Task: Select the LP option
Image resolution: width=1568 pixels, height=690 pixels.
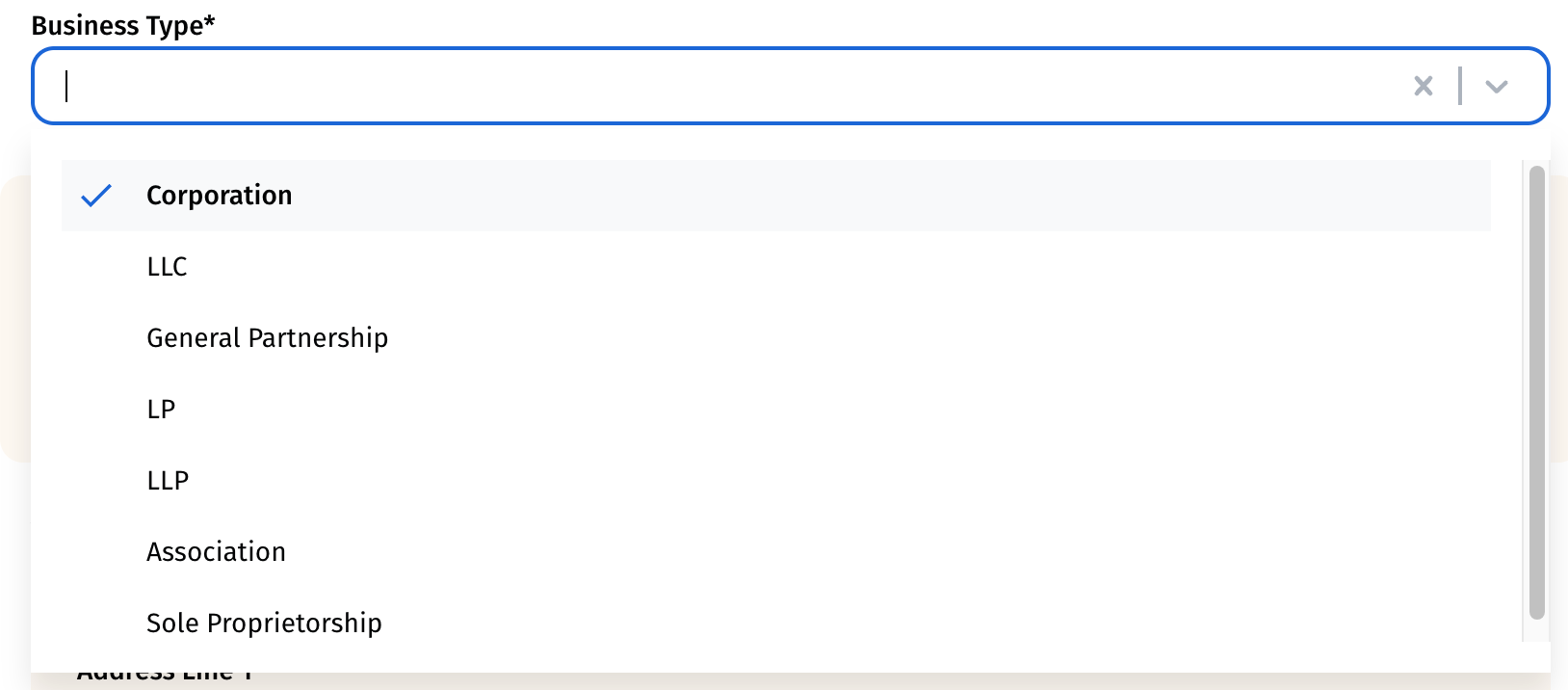Action: coord(162,410)
